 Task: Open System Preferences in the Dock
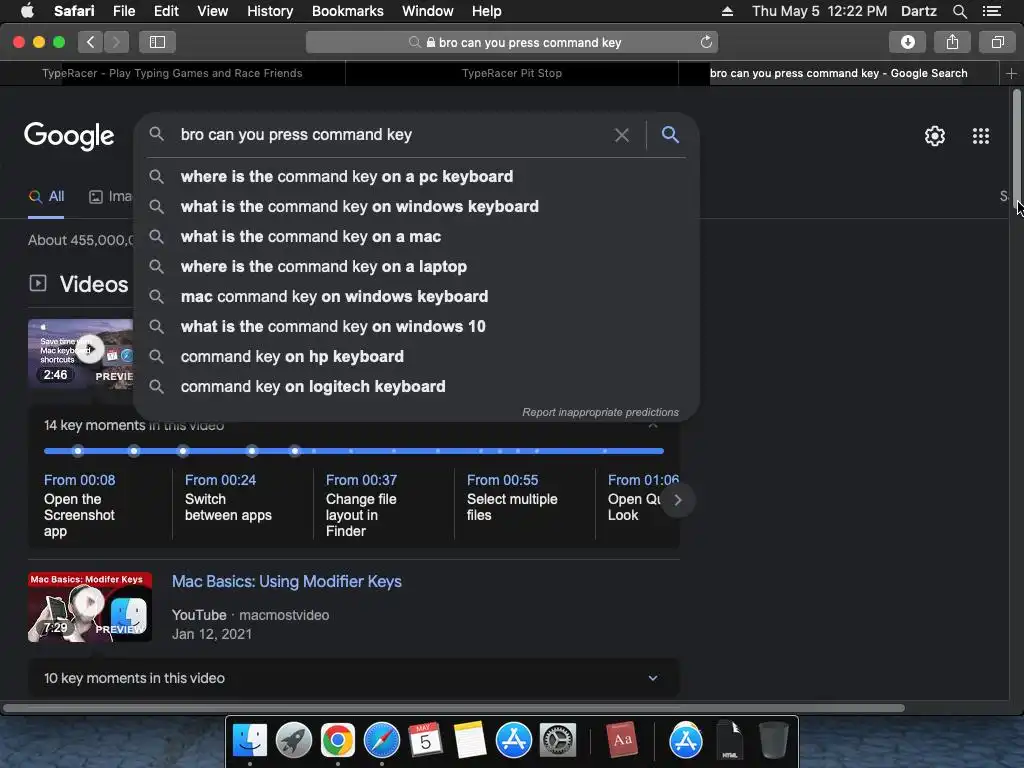tap(558, 741)
